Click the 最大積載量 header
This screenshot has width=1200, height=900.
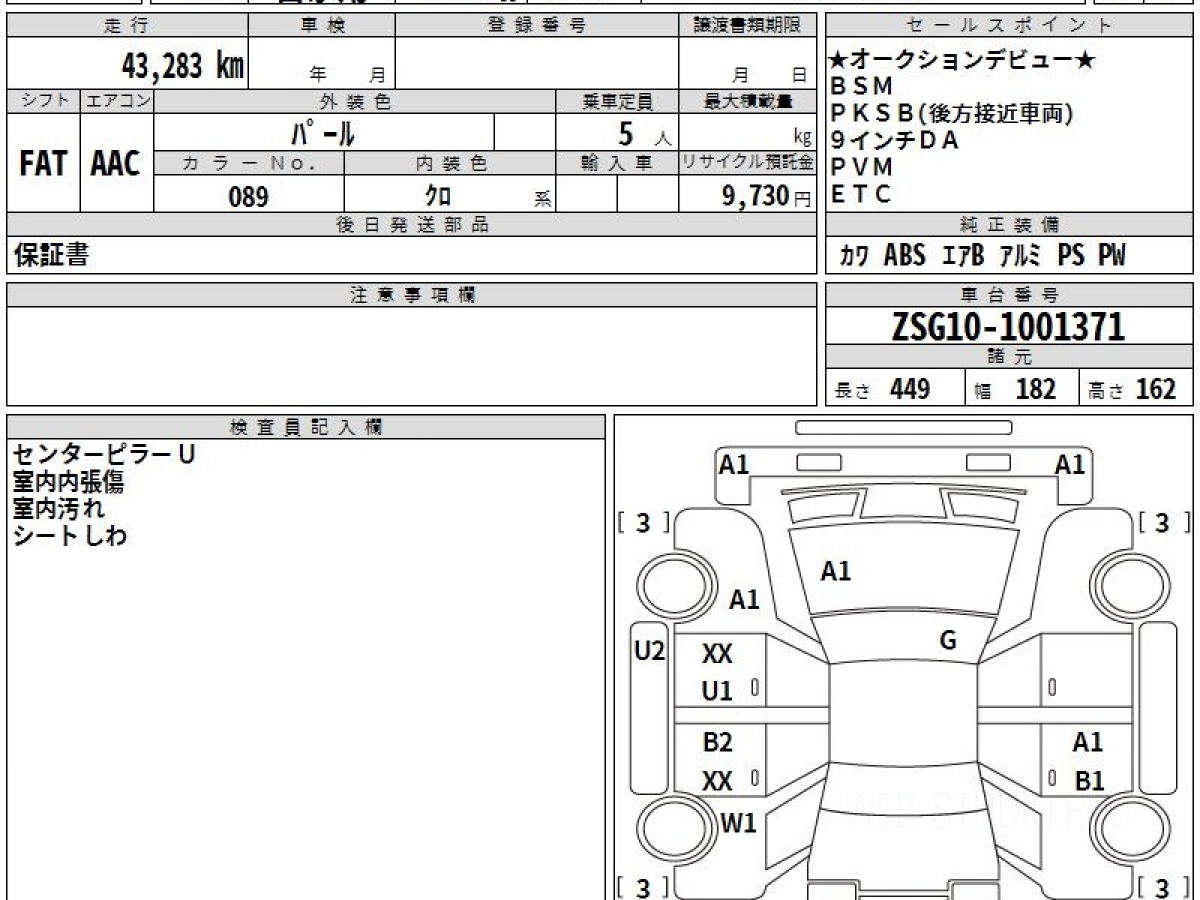coord(747,101)
